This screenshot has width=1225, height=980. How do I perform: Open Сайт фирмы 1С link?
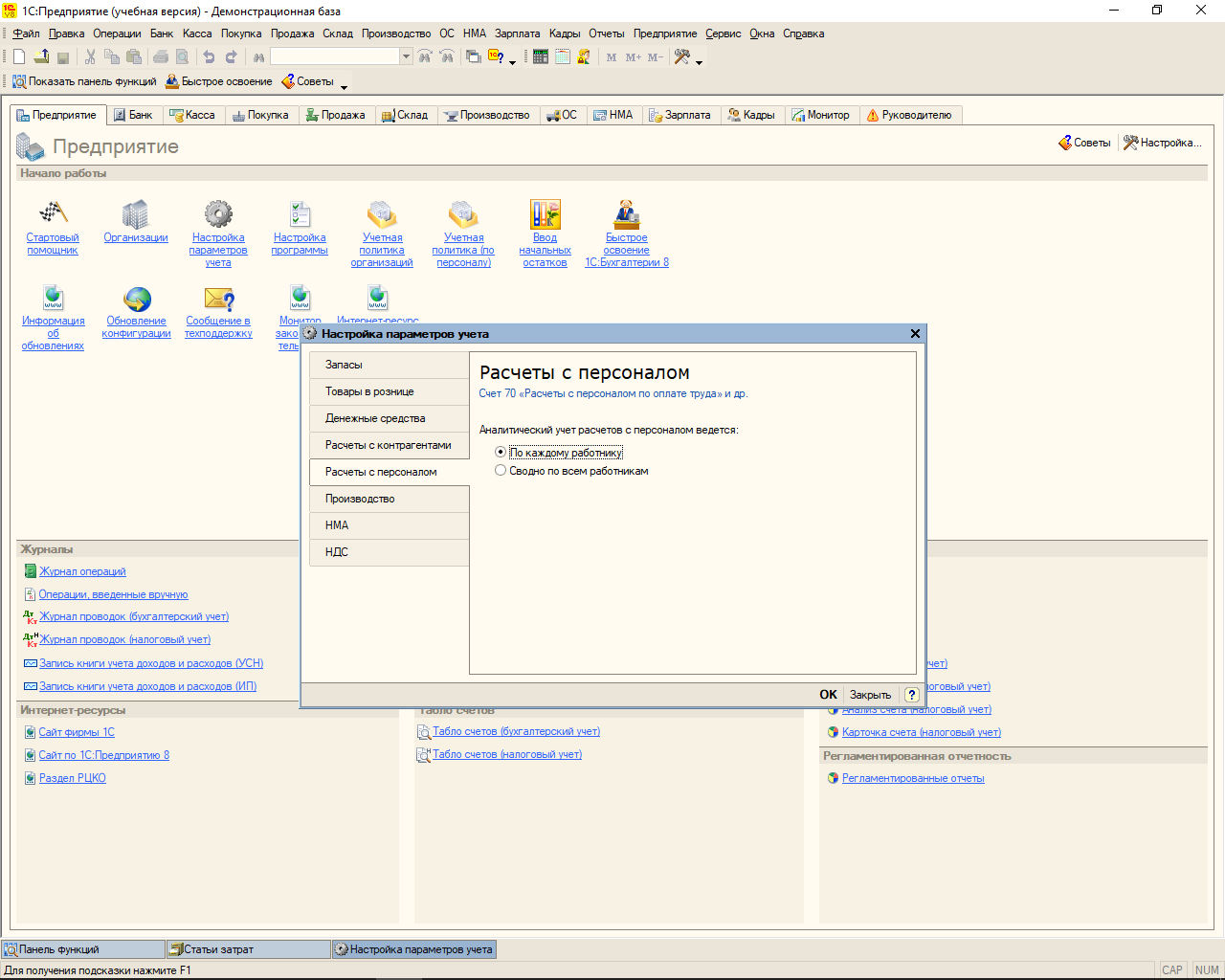pyautogui.click(x=77, y=732)
